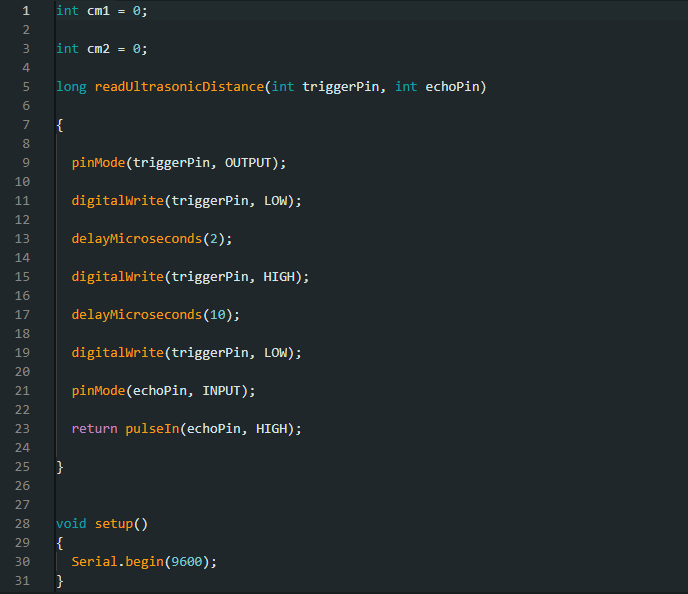
Task: Click 'echoPin' argument on line 23
Action: [214, 429]
